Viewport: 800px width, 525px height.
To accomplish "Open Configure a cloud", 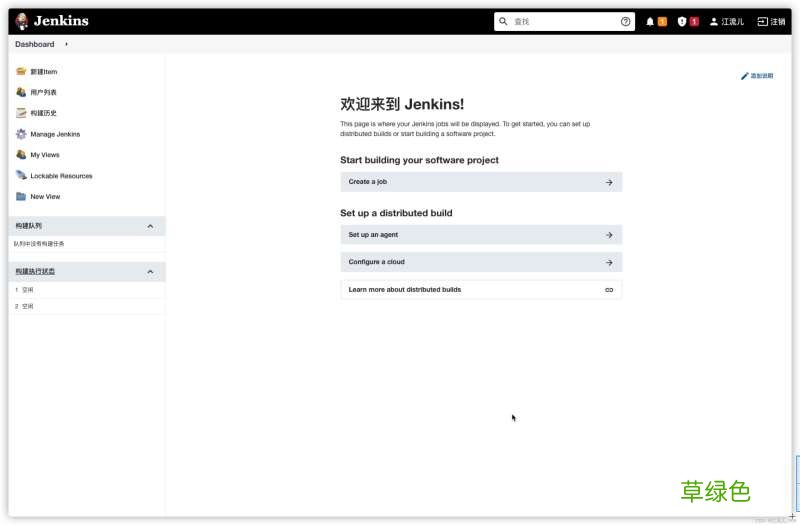I will [x=480, y=262].
